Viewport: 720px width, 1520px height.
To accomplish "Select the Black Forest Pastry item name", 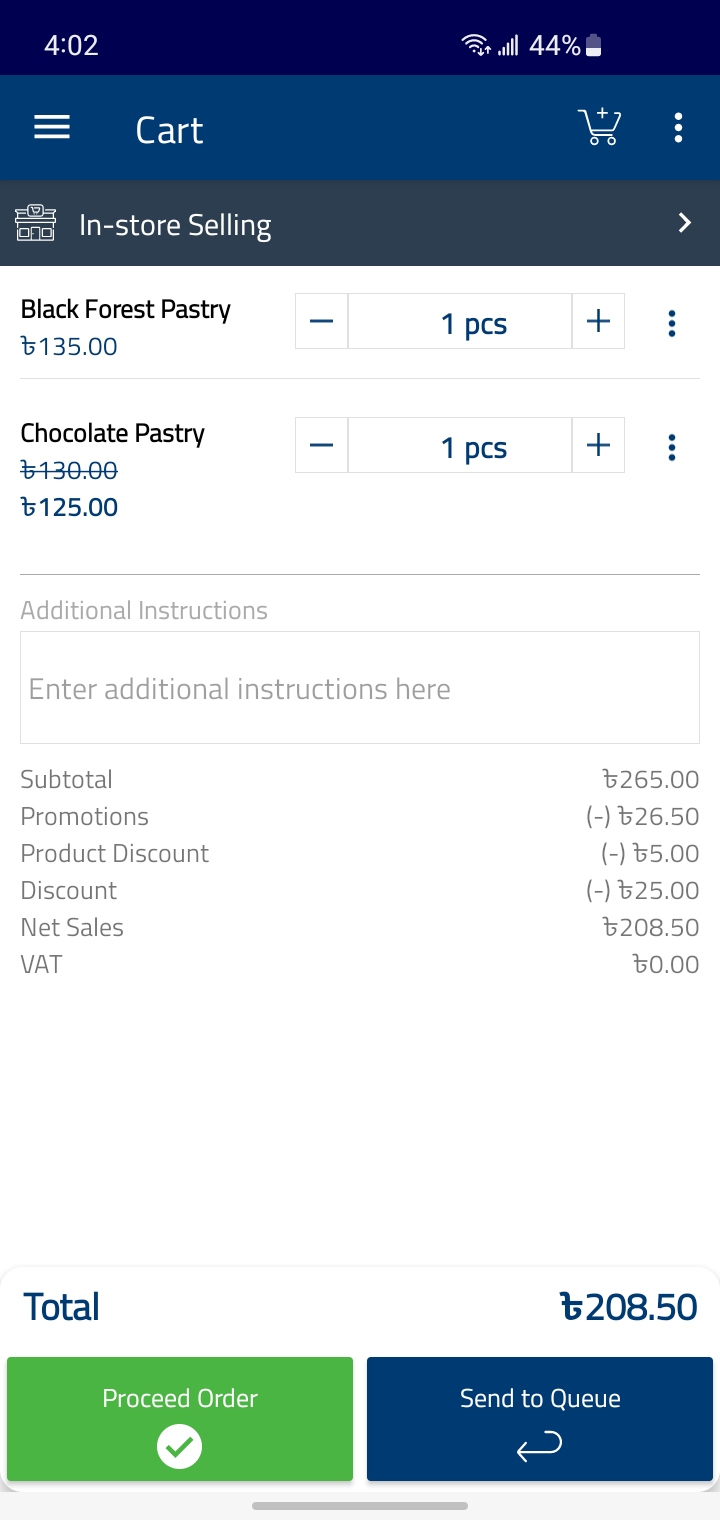I will coord(126,310).
